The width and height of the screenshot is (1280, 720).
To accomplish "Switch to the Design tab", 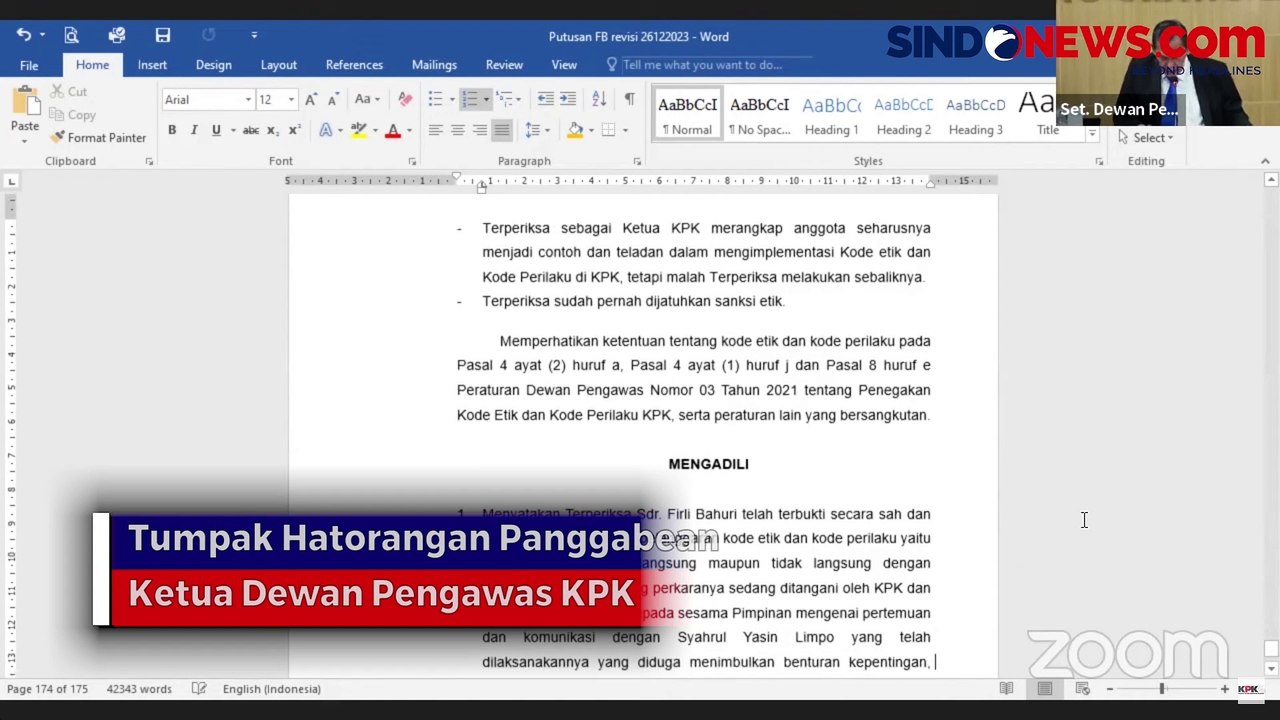I will pyautogui.click(x=213, y=65).
